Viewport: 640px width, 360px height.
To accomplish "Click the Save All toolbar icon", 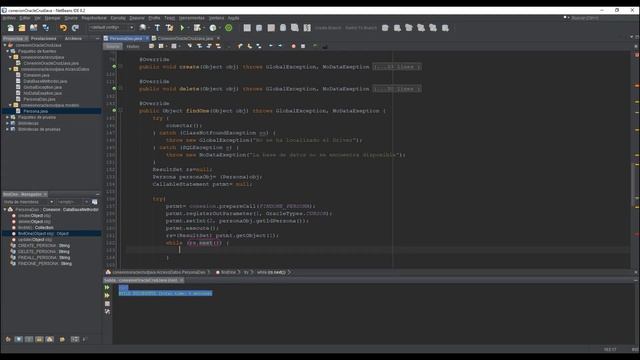I will [x=46, y=28].
